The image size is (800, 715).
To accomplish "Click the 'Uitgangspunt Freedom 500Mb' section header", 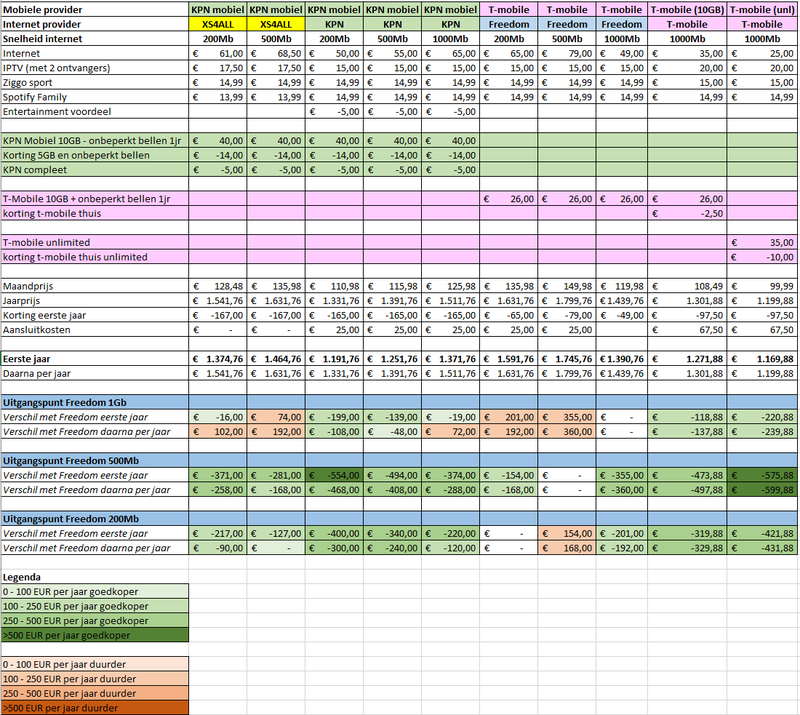I will click(95, 461).
